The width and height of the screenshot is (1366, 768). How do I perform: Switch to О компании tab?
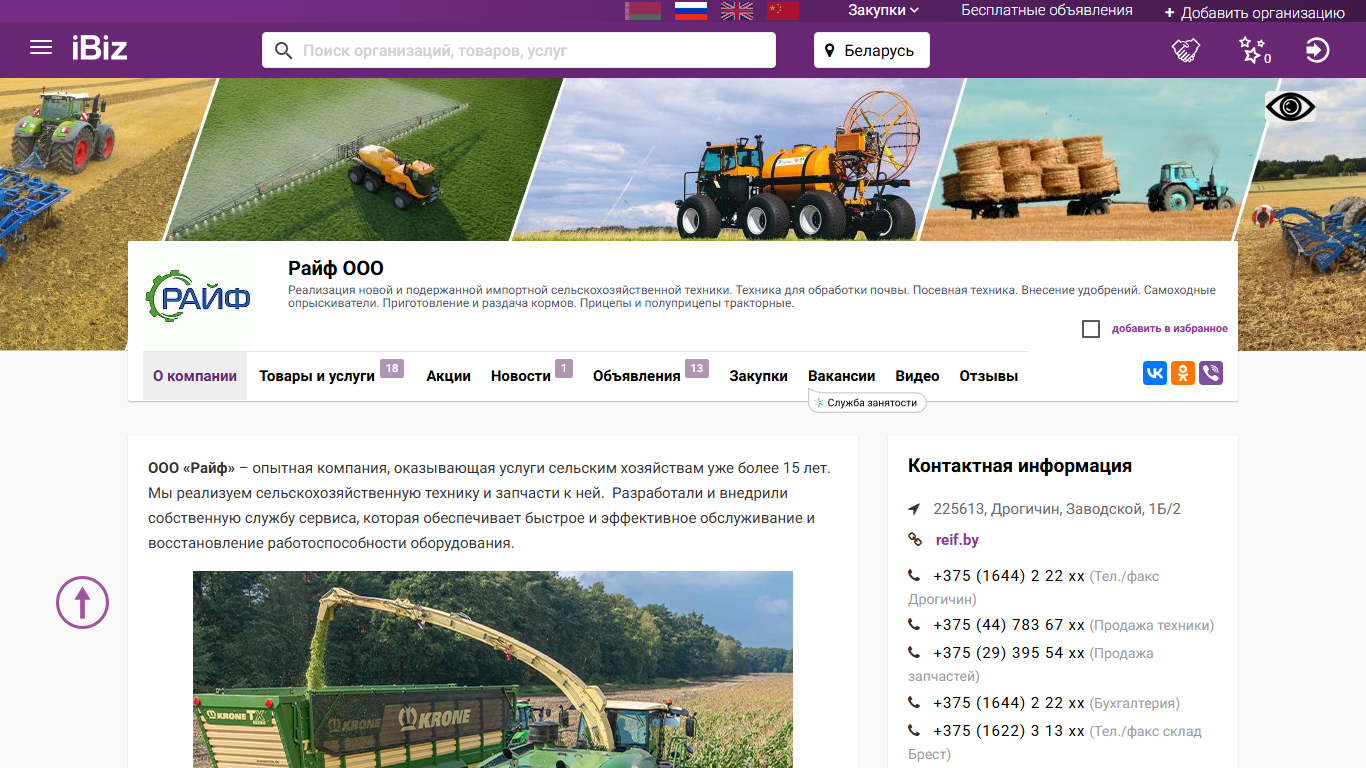pos(195,376)
